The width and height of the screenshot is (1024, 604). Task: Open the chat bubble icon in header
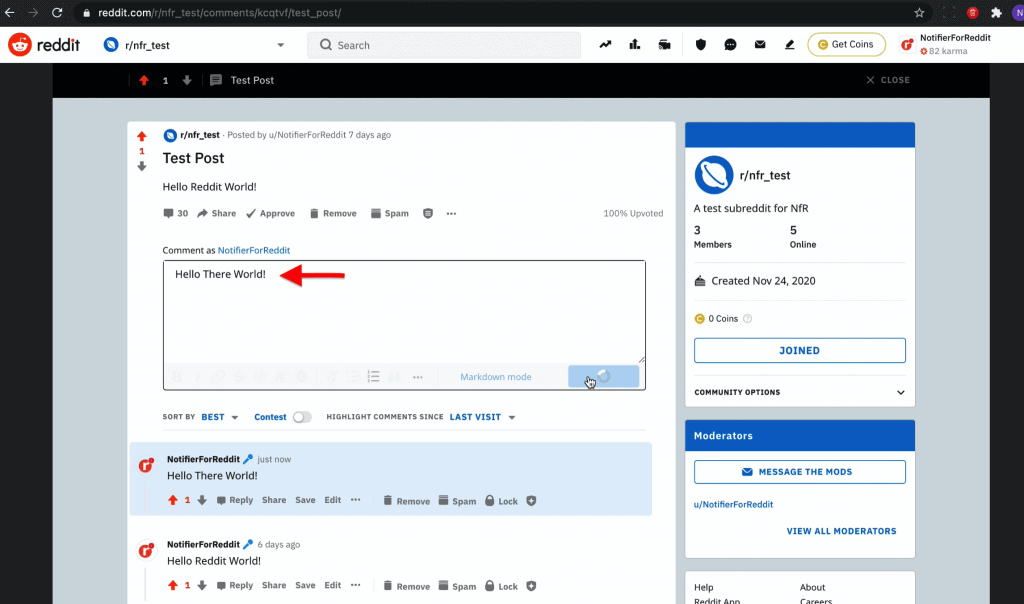tap(730, 45)
